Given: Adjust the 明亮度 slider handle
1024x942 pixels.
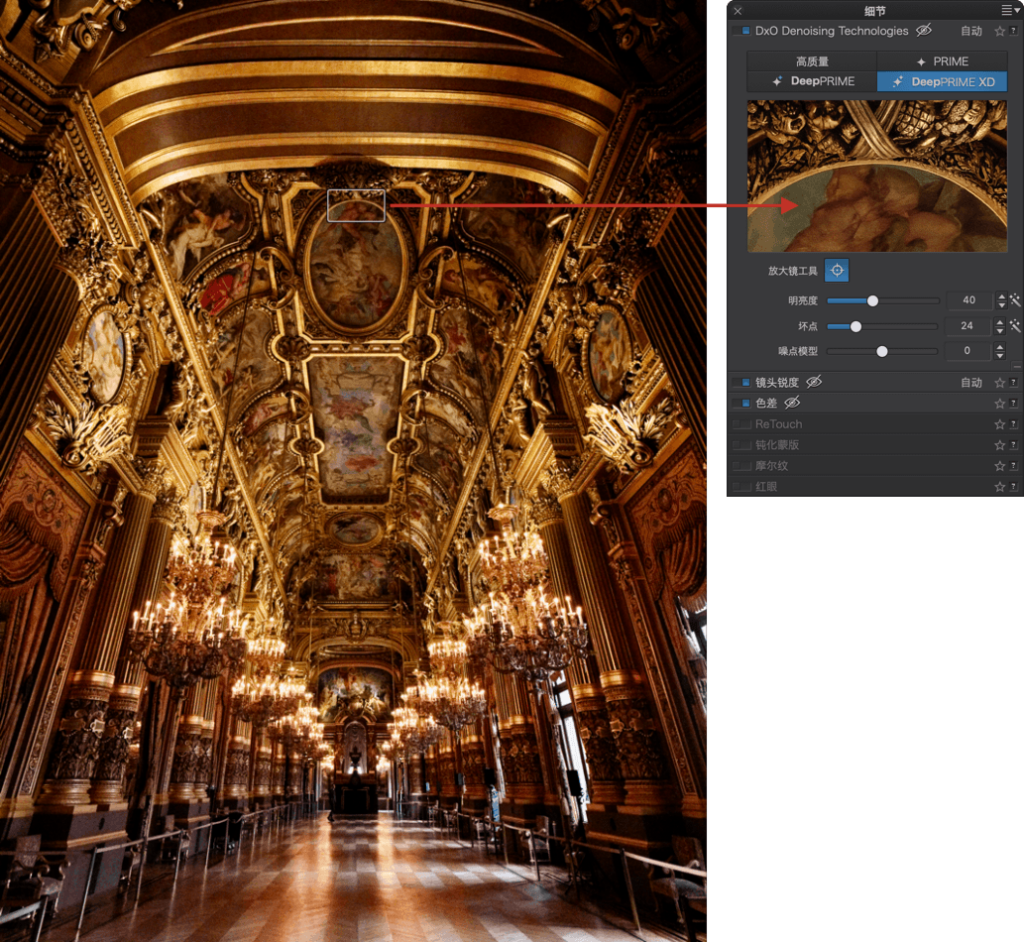Looking at the screenshot, I should tap(872, 300).
